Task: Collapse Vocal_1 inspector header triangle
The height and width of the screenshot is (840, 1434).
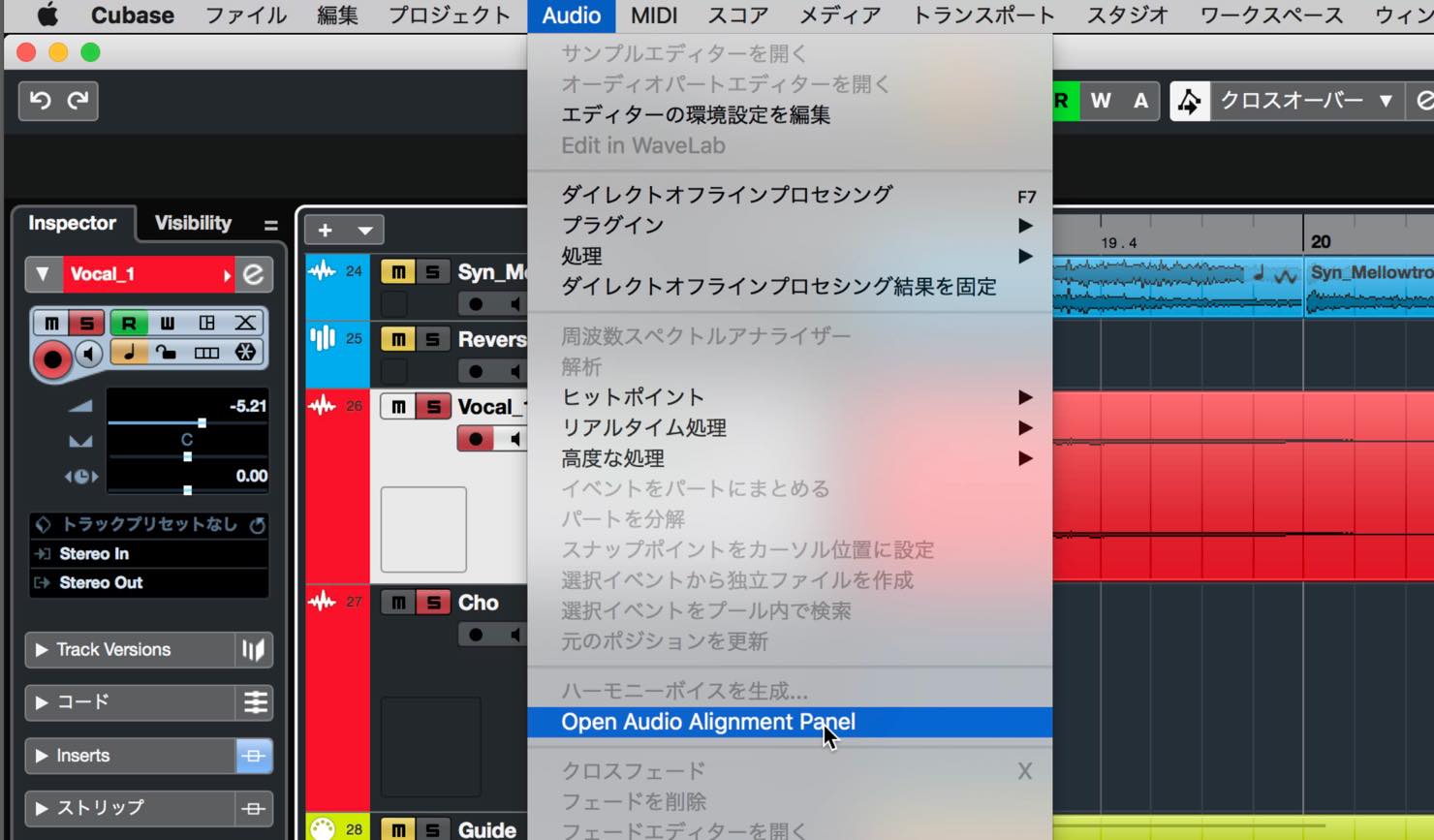Action: [43, 274]
